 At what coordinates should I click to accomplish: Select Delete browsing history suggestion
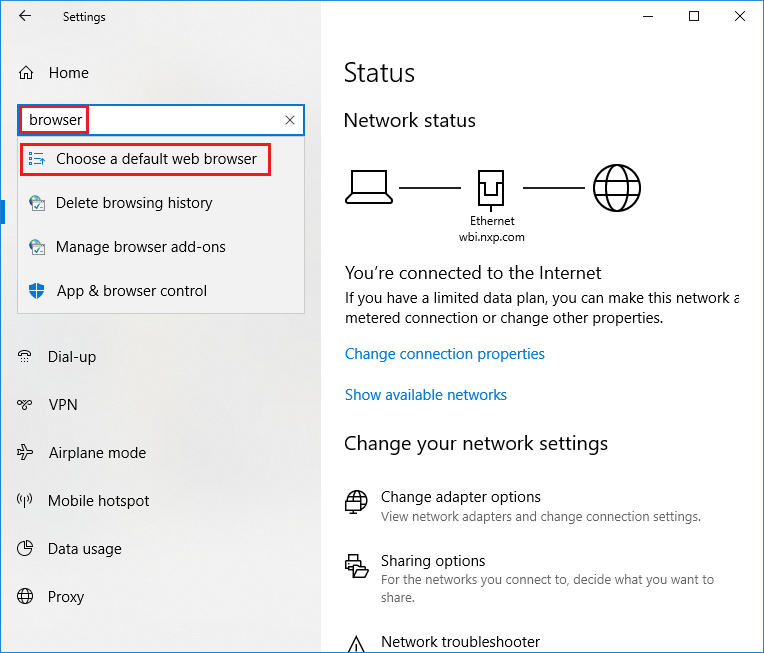(x=134, y=203)
